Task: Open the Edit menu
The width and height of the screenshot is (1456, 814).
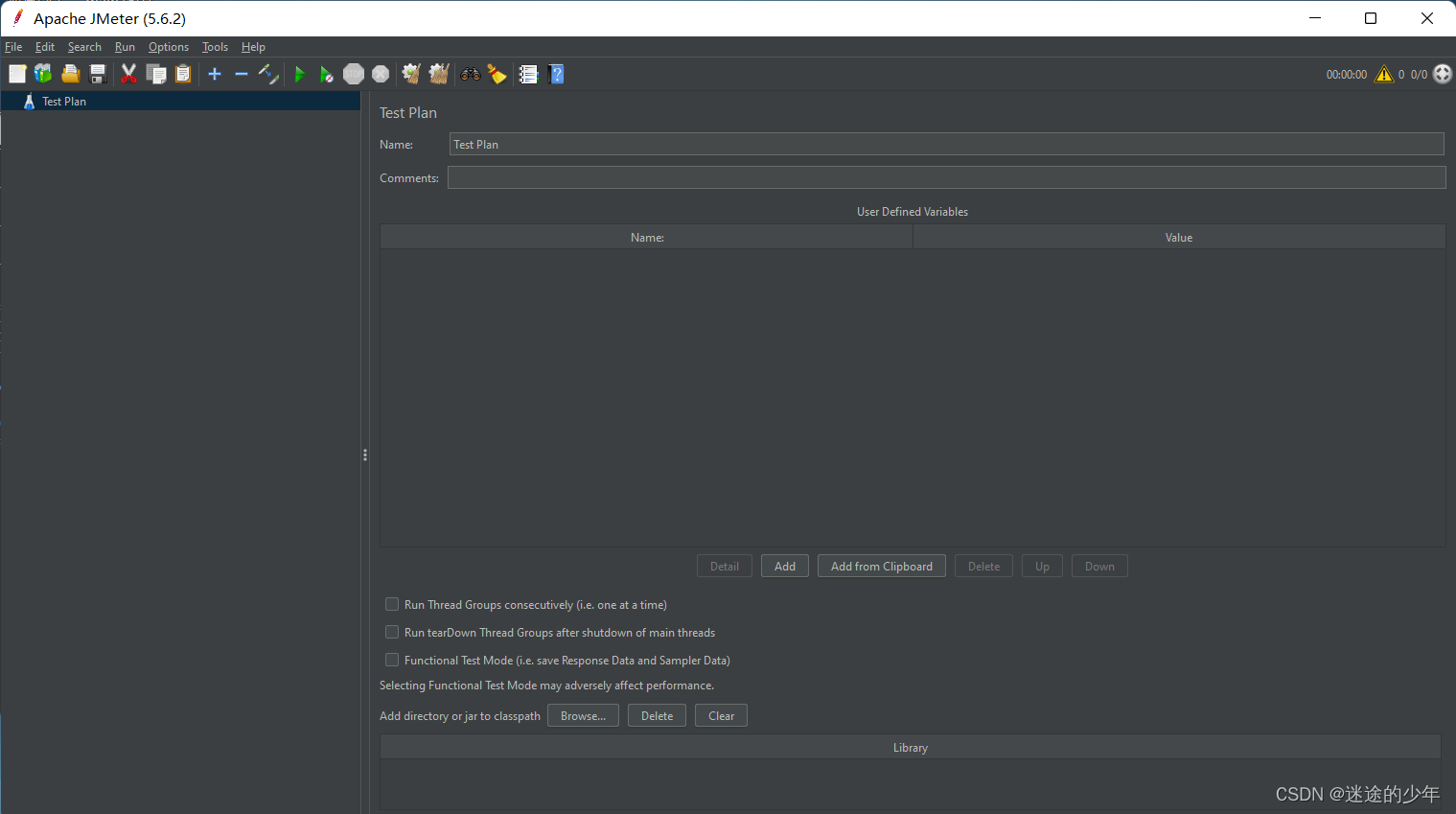Action: (x=45, y=47)
